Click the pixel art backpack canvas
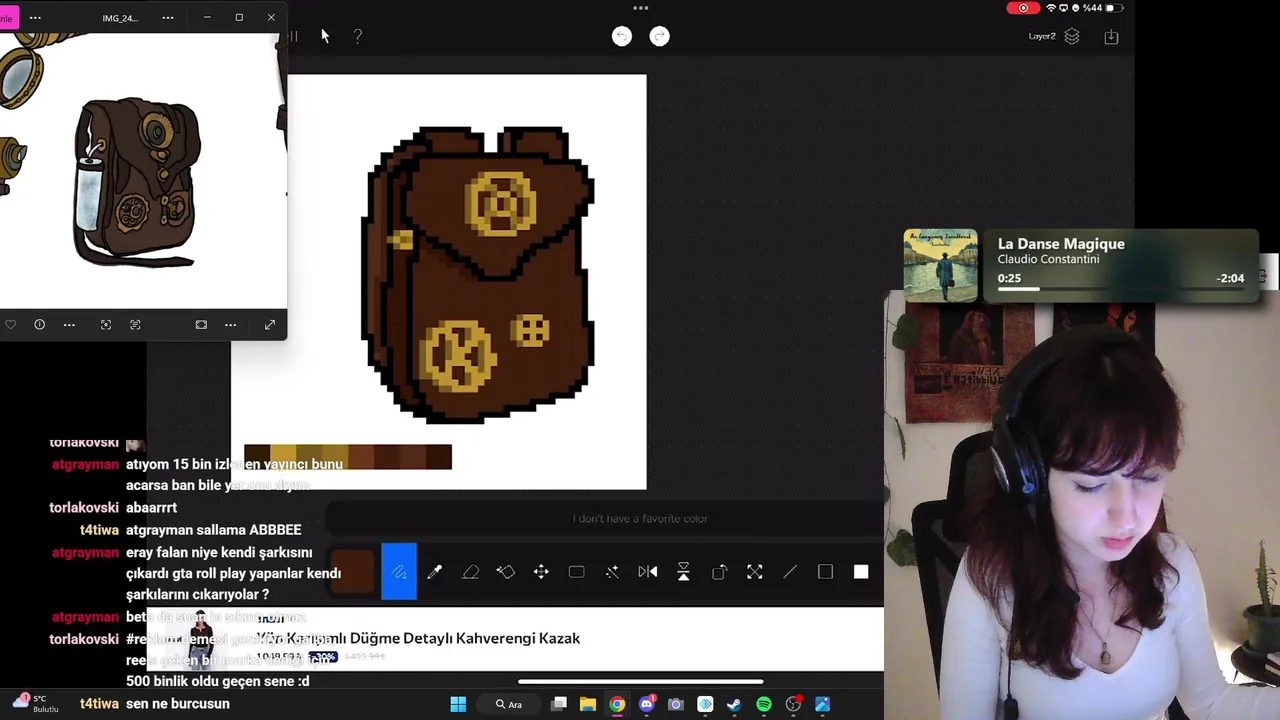This screenshot has height=720, width=1280. click(x=479, y=273)
